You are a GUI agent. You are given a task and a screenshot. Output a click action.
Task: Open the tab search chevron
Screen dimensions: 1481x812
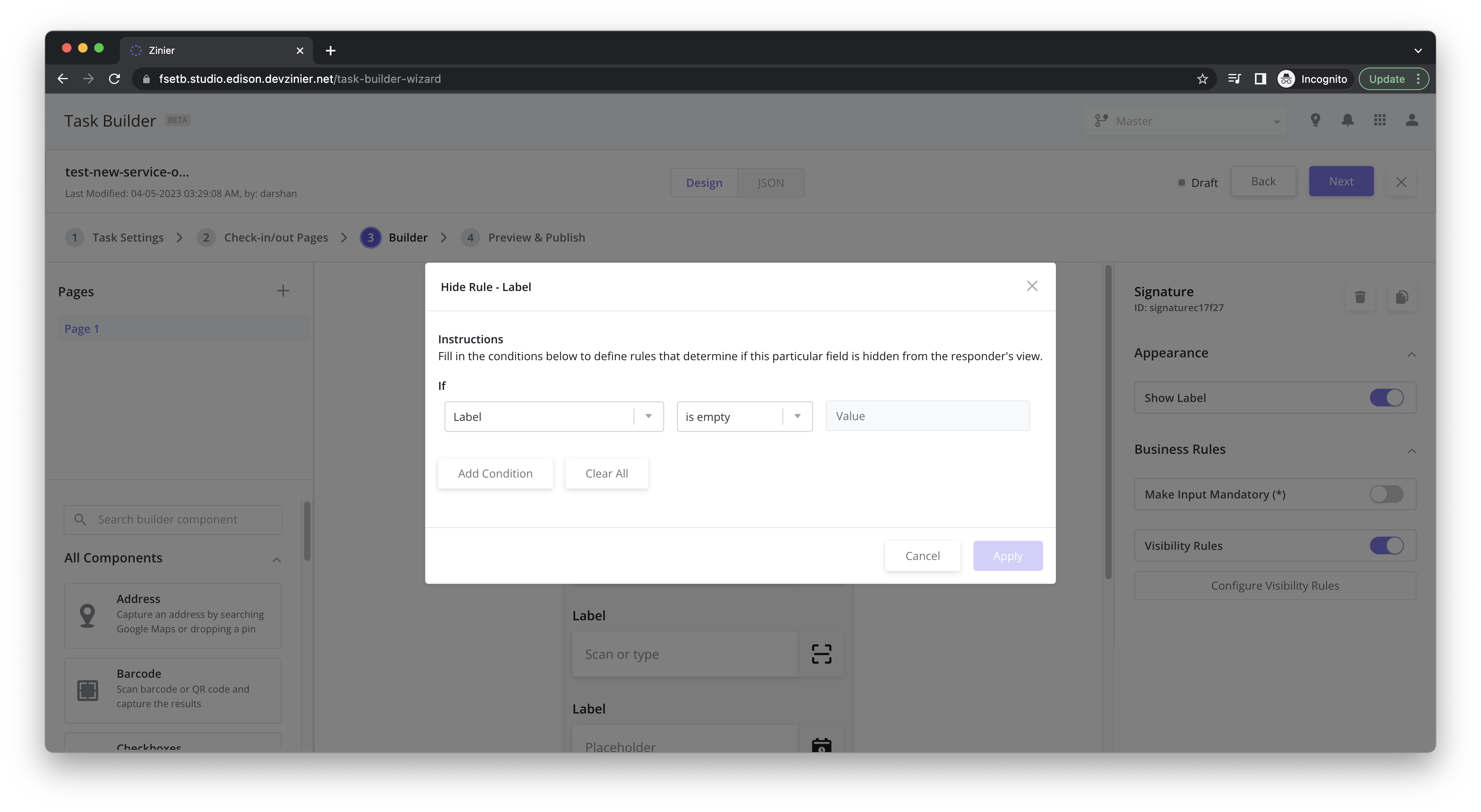coord(1417,51)
